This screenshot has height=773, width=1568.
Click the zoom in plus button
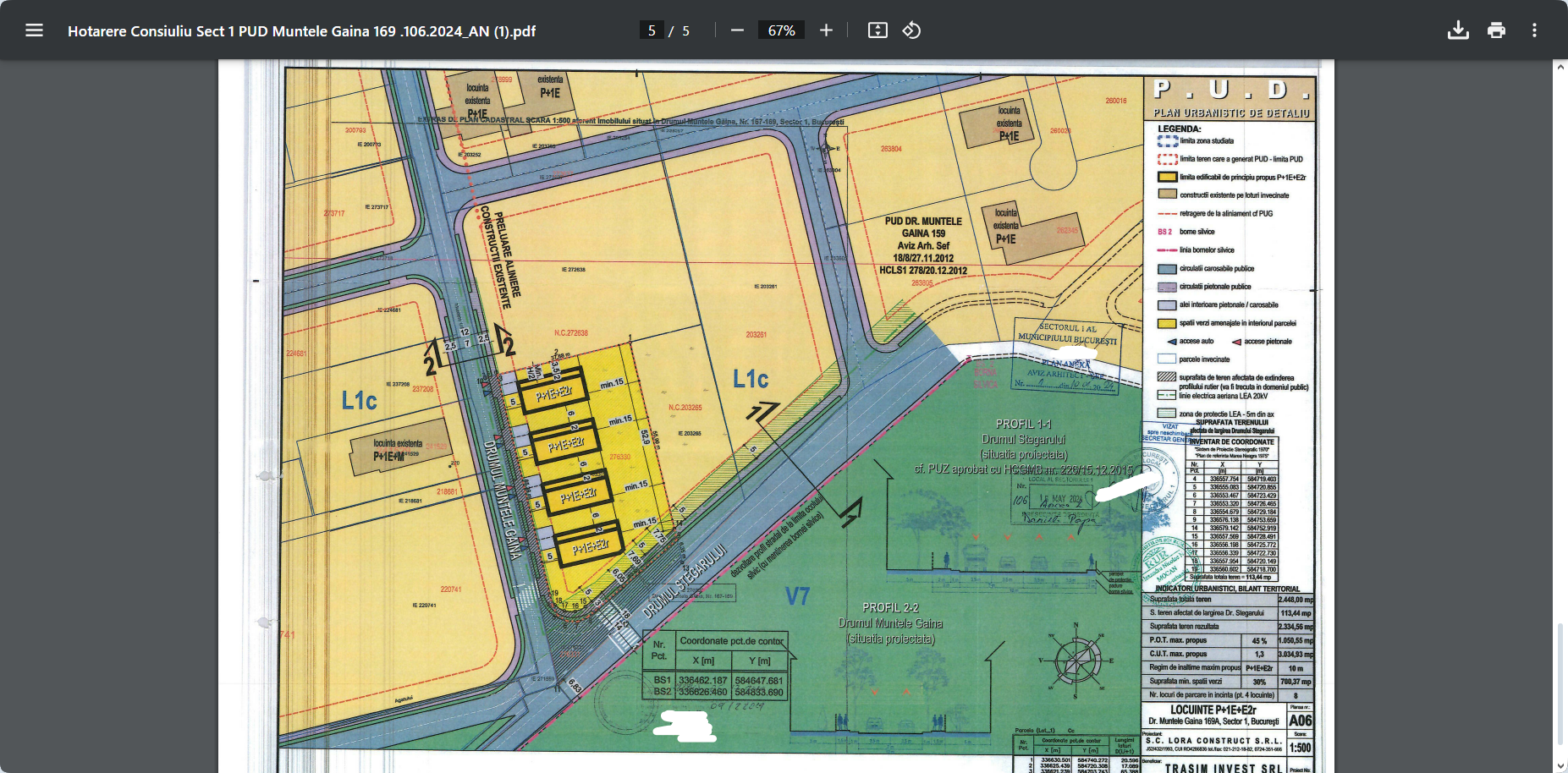[827, 30]
